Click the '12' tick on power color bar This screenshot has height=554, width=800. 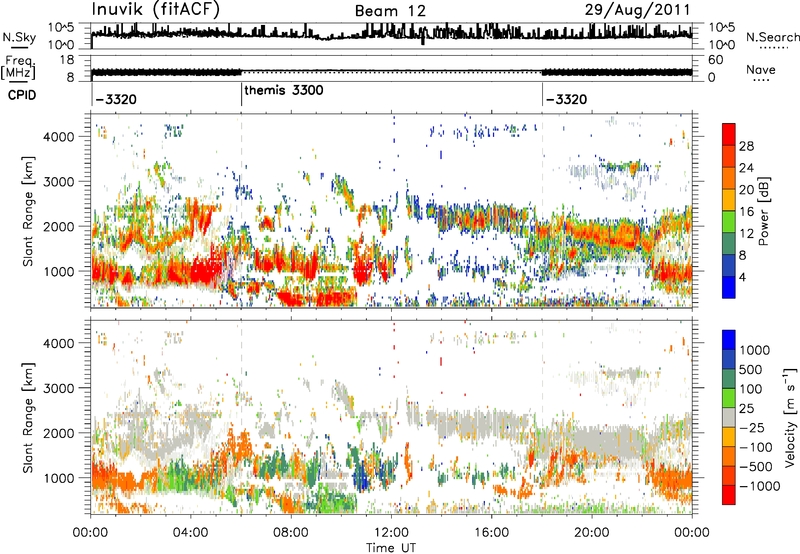[x=746, y=234]
